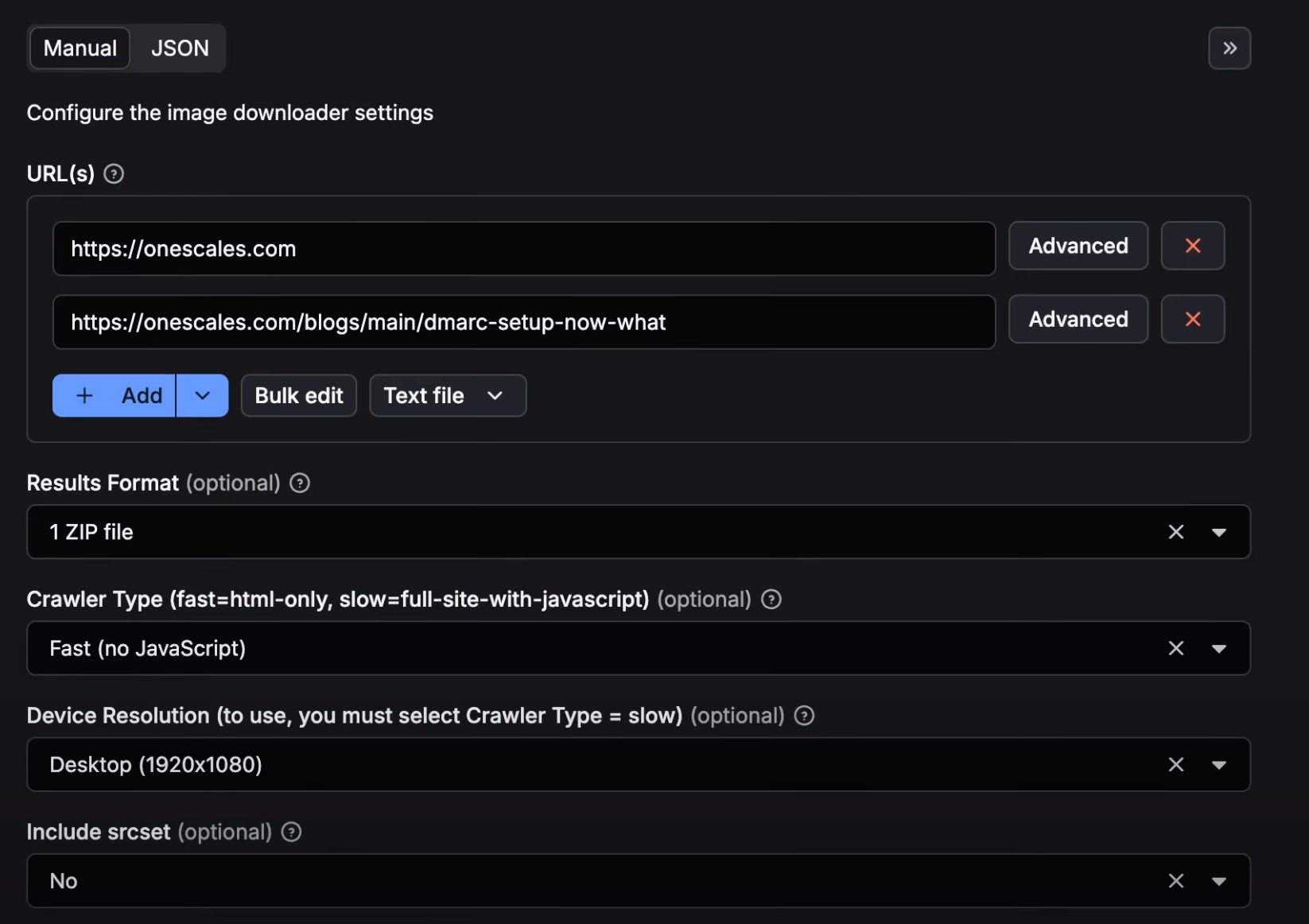The width and height of the screenshot is (1309, 924).
Task: Delete the dmarc-setup-now-what URL row
Action: coord(1192,319)
